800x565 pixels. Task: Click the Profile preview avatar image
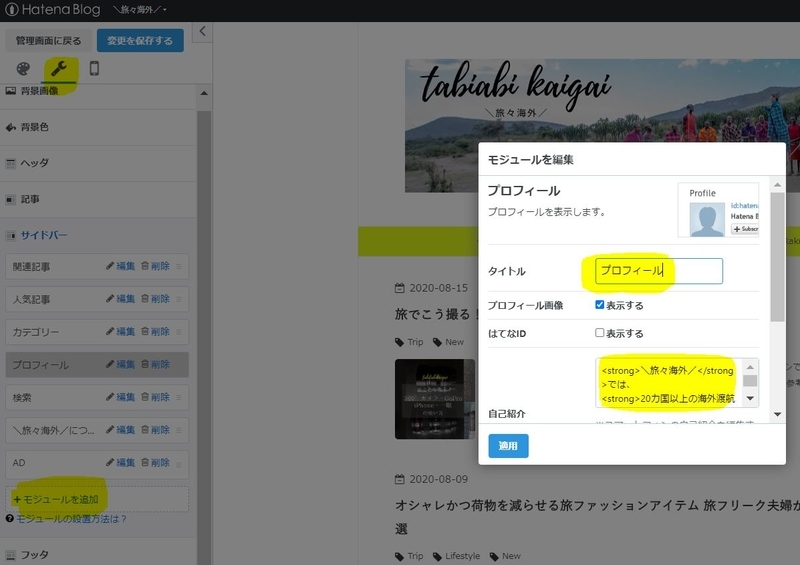707,219
